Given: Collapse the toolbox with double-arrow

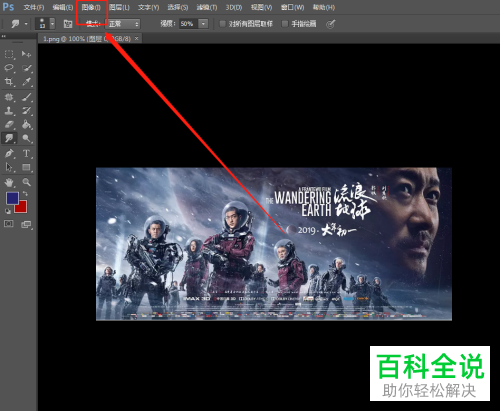Looking at the screenshot, I should [x=4, y=36].
